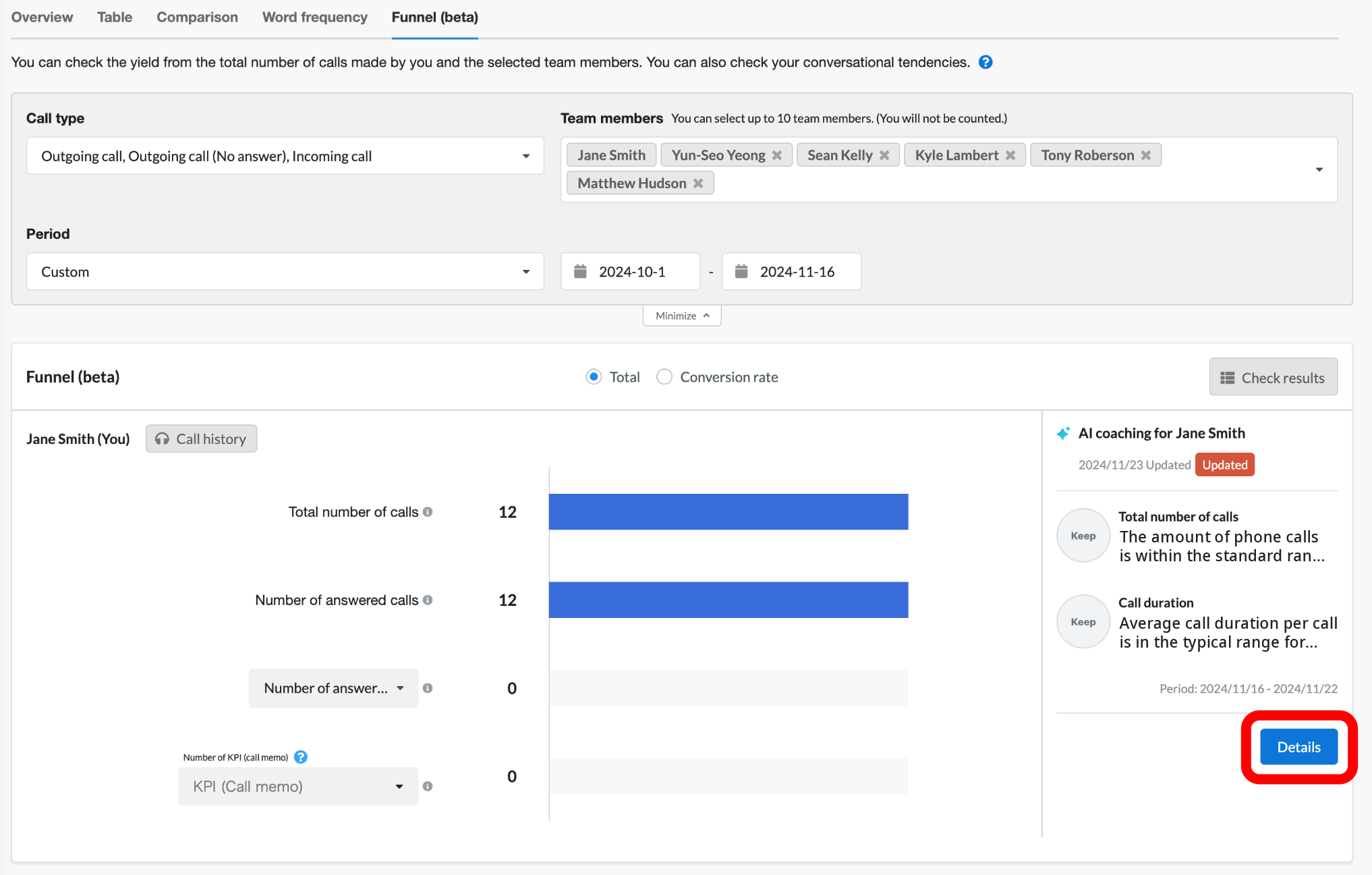Image resolution: width=1372 pixels, height=875 pixels.
Task: Click the end date field 2024-11-16
Action: 791,272
